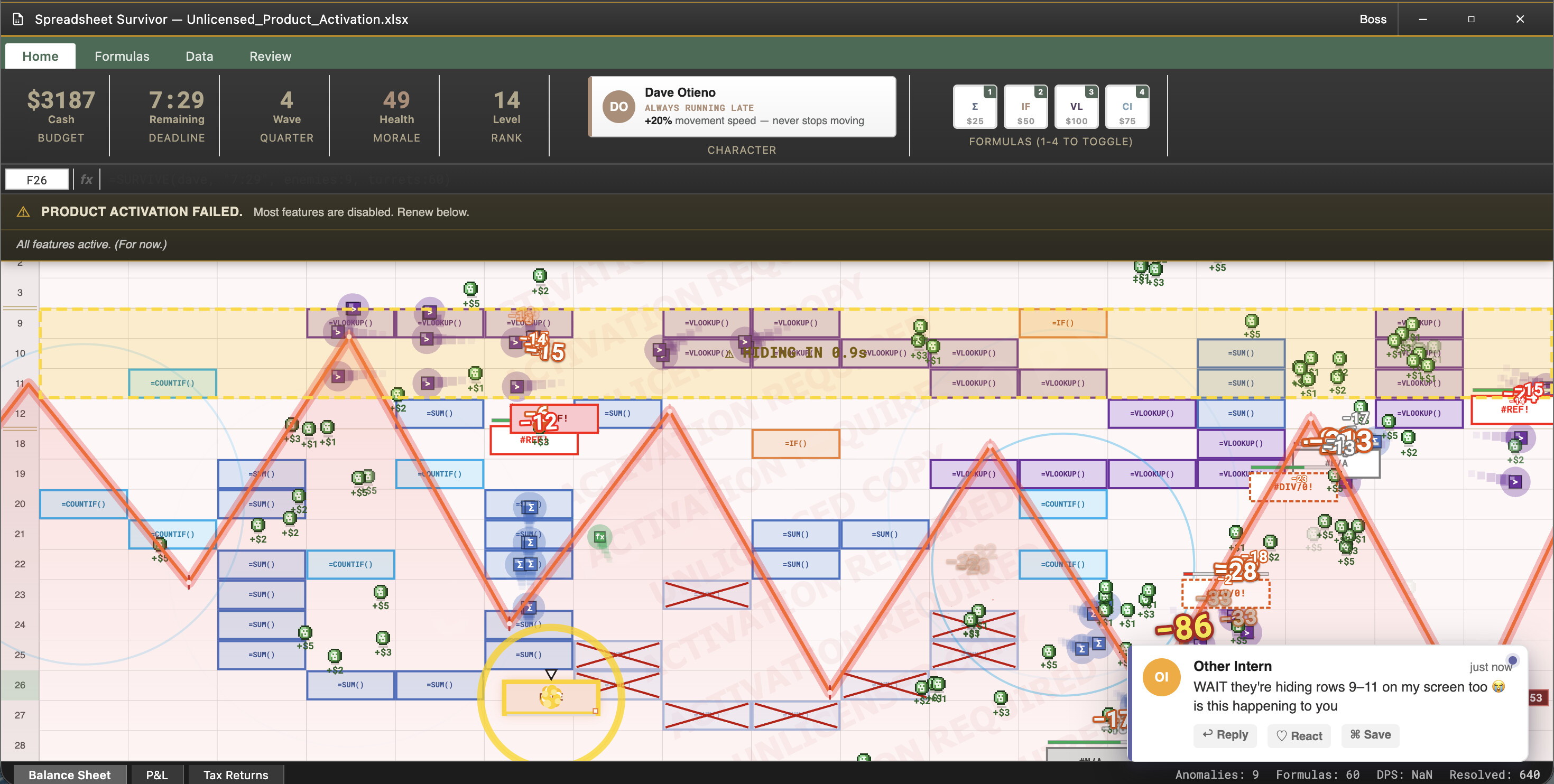Open the Review ribbon tab
Screen dimensions: 1554x784
pyautogui.click(x=270, y=56)
